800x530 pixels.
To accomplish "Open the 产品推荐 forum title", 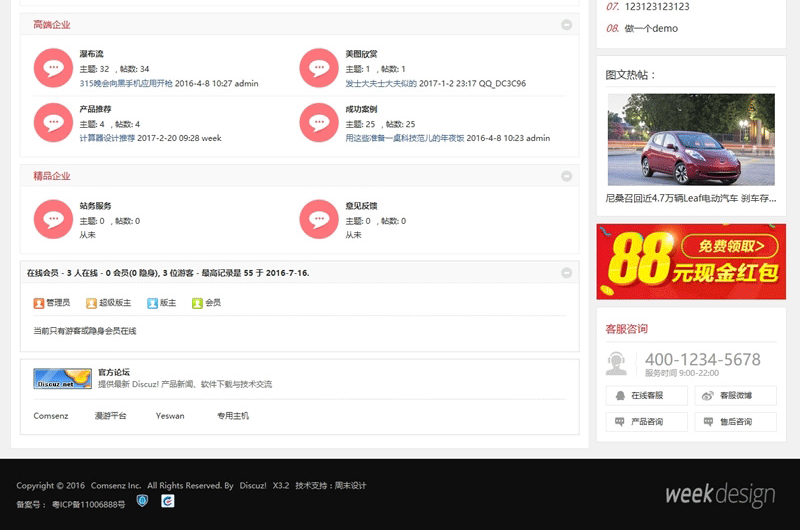I will (x=95, y=109).
